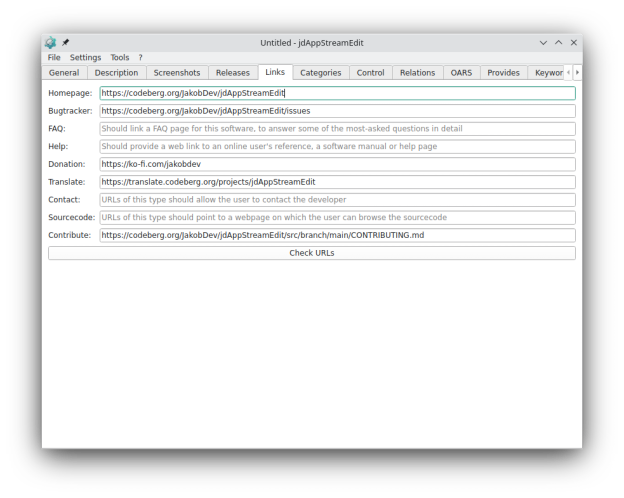624x498 pixels.
Task: Click the Check URLs button
Action: pos(312,253)
